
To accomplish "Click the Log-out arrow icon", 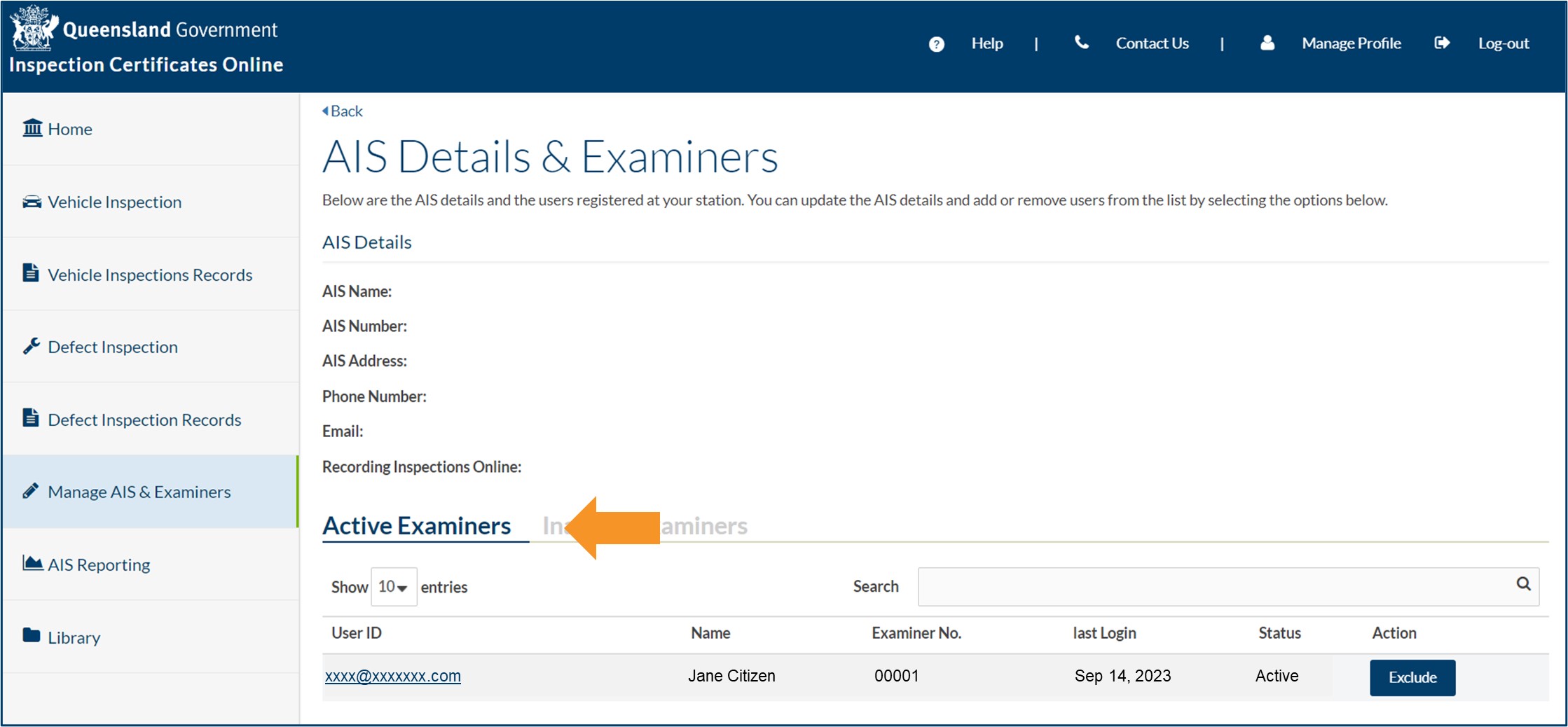I will (x=1443, y=43).
